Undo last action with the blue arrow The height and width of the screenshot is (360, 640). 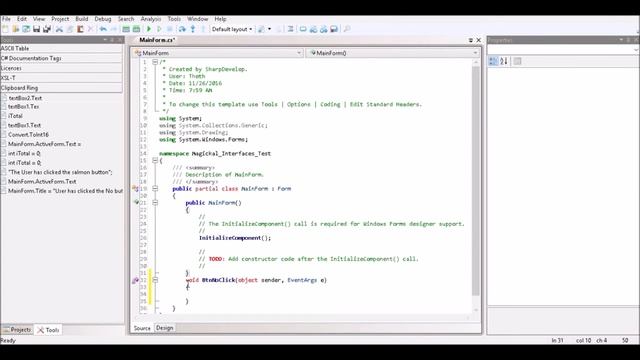tap(103, 29)
